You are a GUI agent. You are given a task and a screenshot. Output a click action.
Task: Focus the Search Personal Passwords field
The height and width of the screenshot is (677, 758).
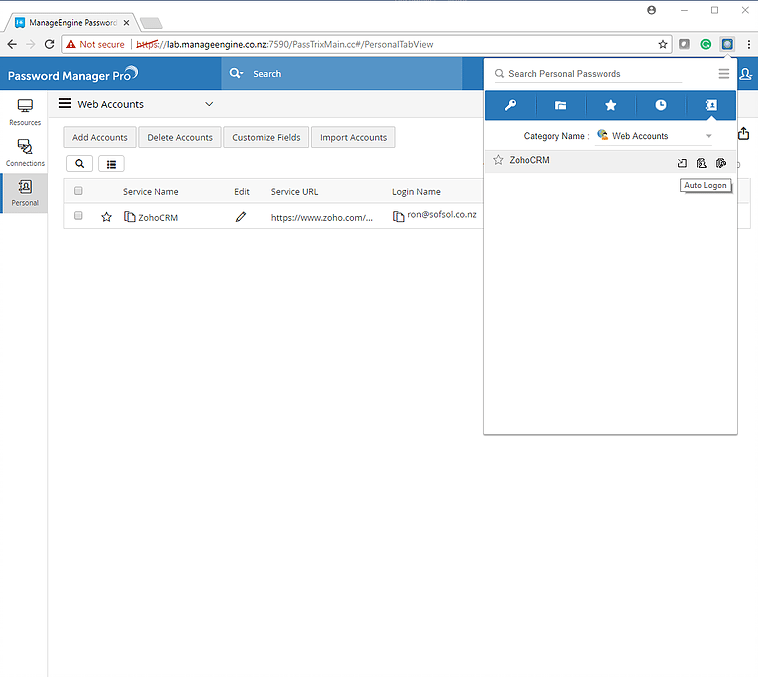(588, 74)
